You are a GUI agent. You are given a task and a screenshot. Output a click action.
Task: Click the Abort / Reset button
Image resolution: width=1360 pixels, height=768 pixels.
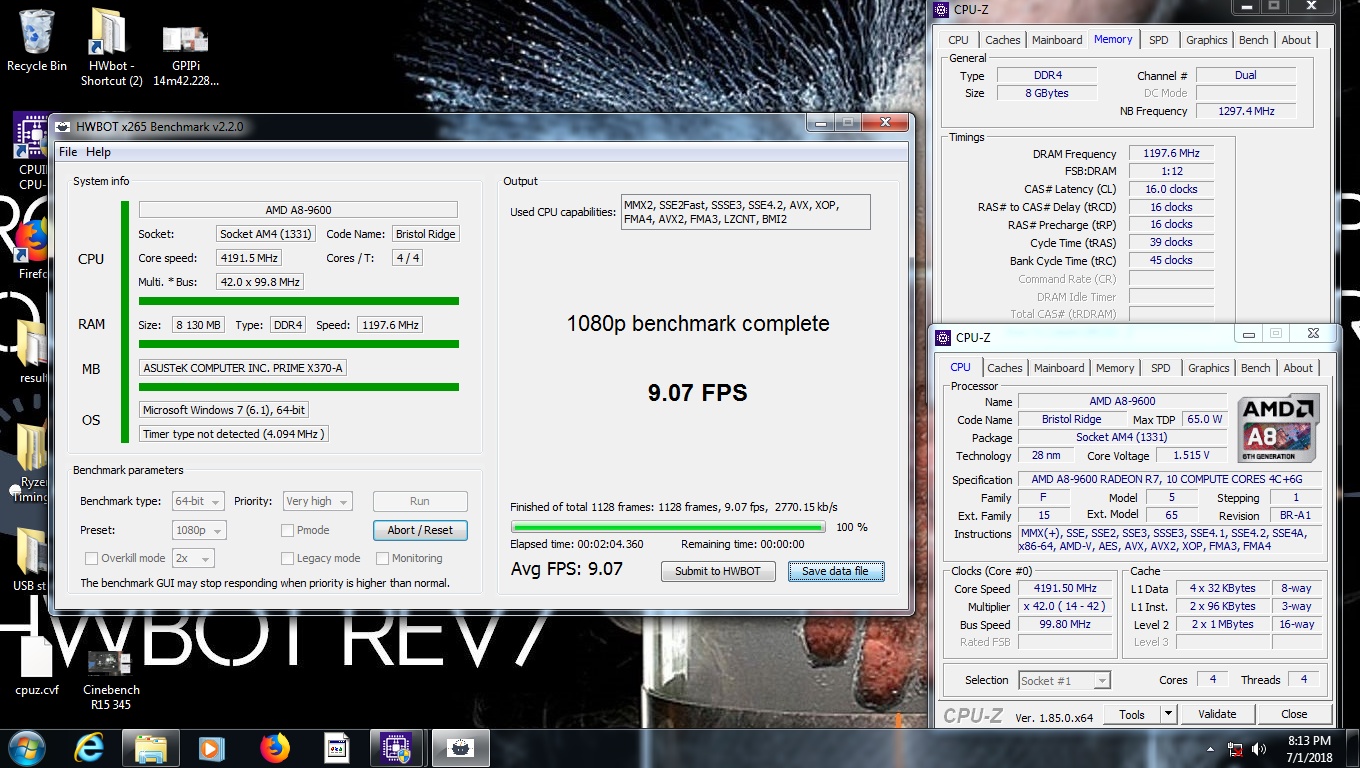click(420, 530)
